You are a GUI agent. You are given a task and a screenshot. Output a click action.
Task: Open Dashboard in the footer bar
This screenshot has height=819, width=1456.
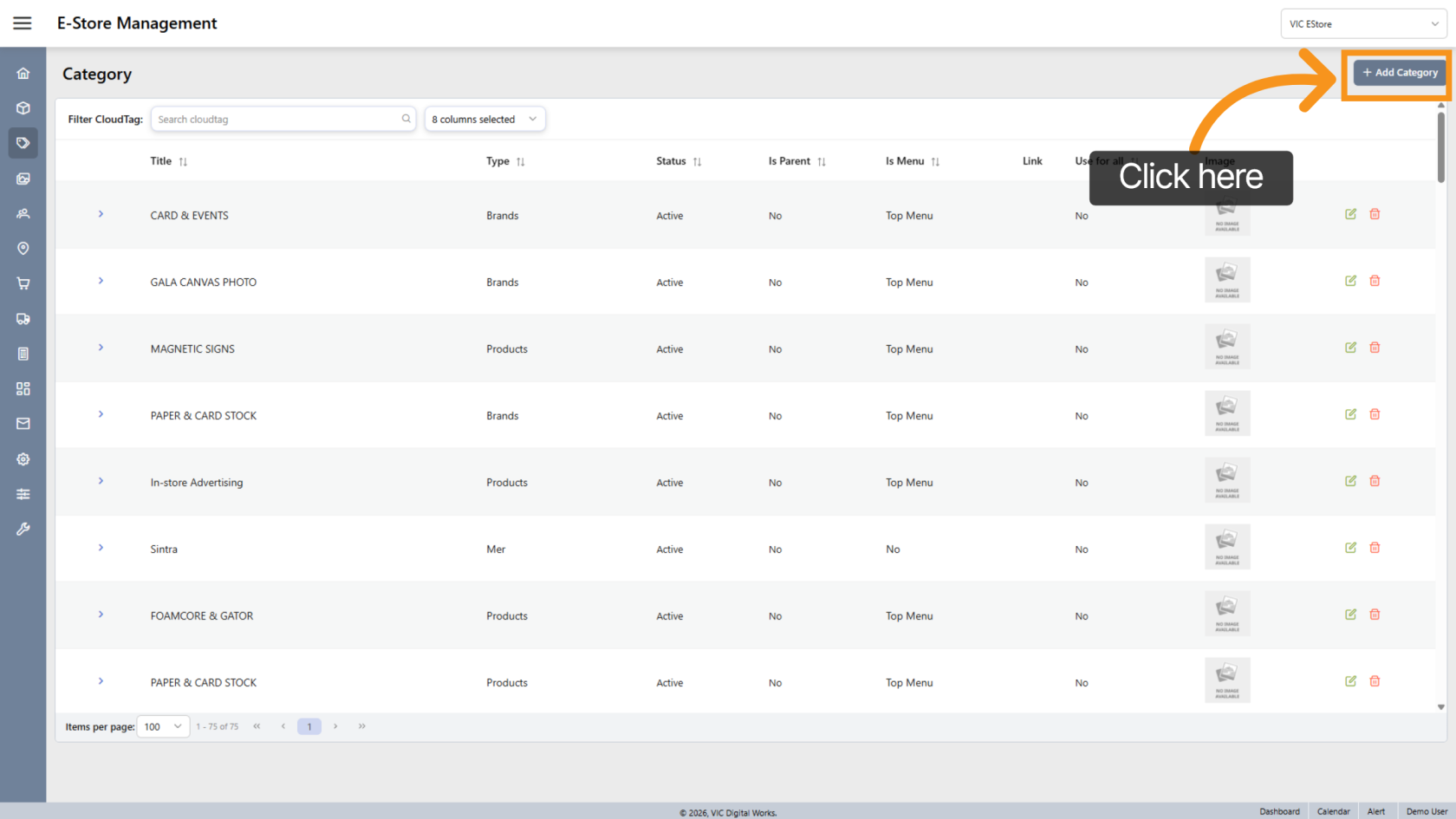point(1279,811)
